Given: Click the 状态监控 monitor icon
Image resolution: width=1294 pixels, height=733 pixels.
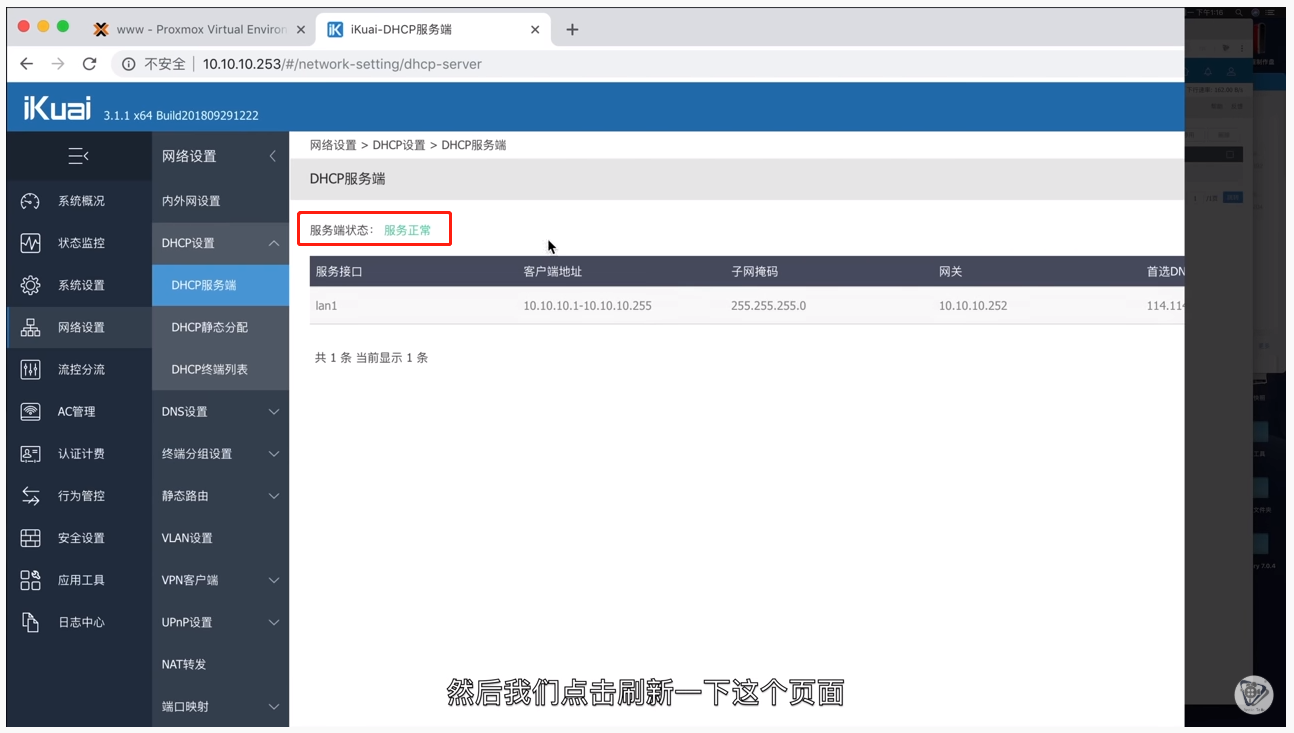Looking at the screenshot, I should coord(30,243).
